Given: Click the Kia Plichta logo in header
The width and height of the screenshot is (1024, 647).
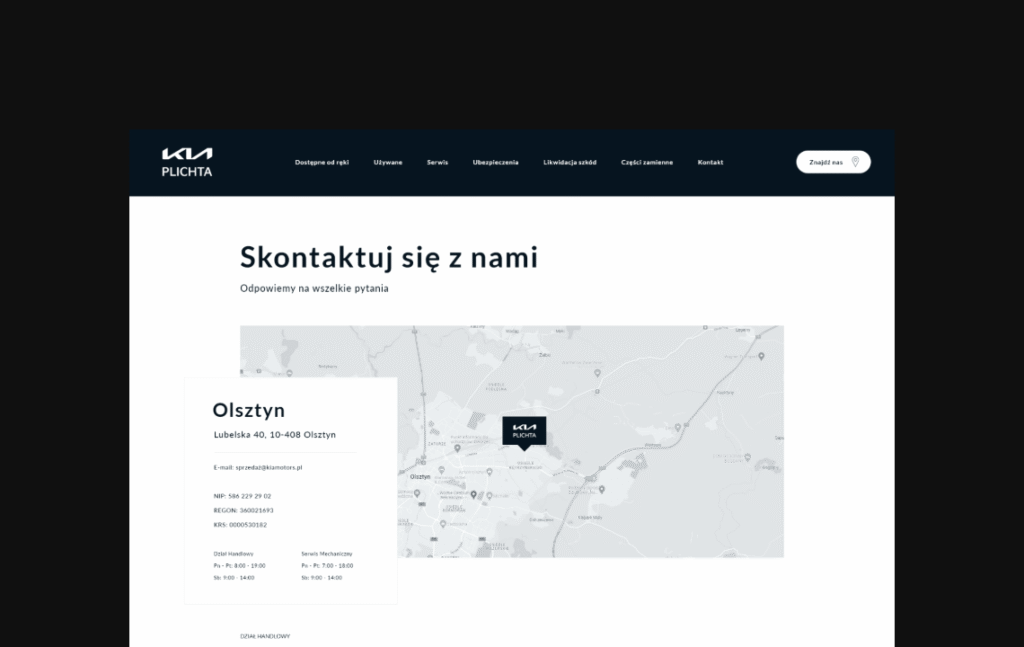Looking at the screenshot, I should (187, 162).
